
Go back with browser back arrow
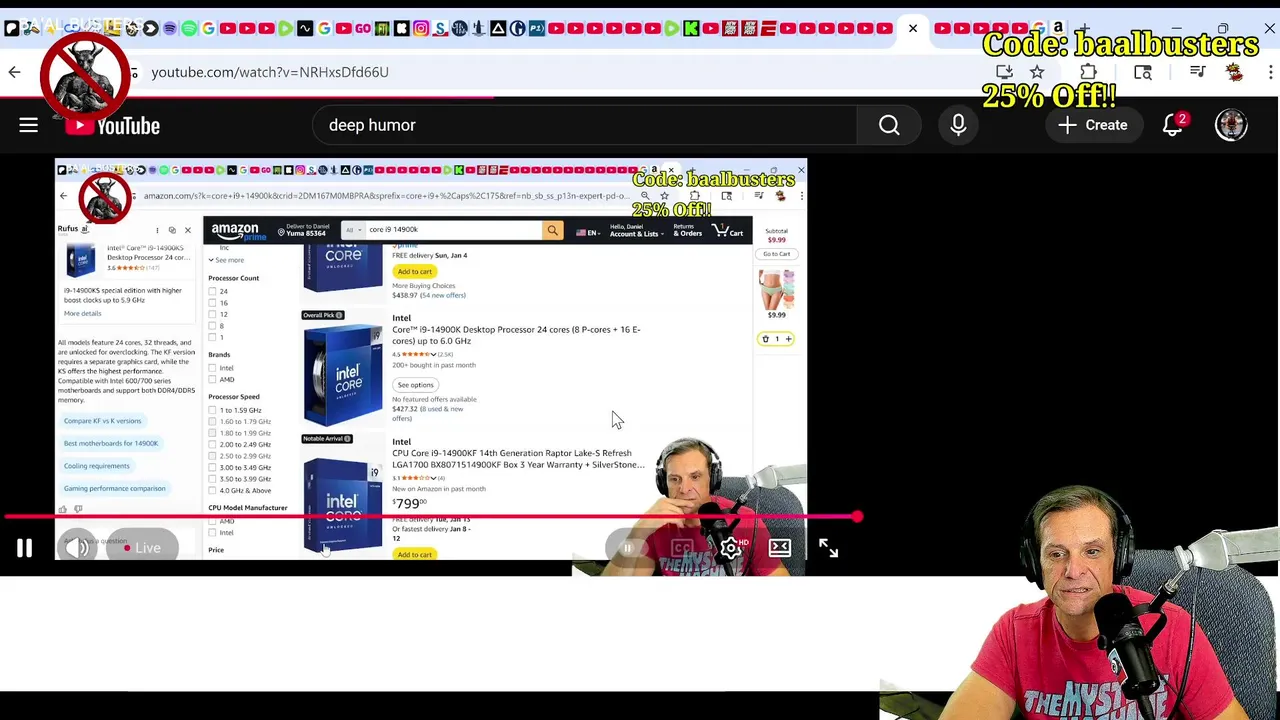[x=14, y=72]
